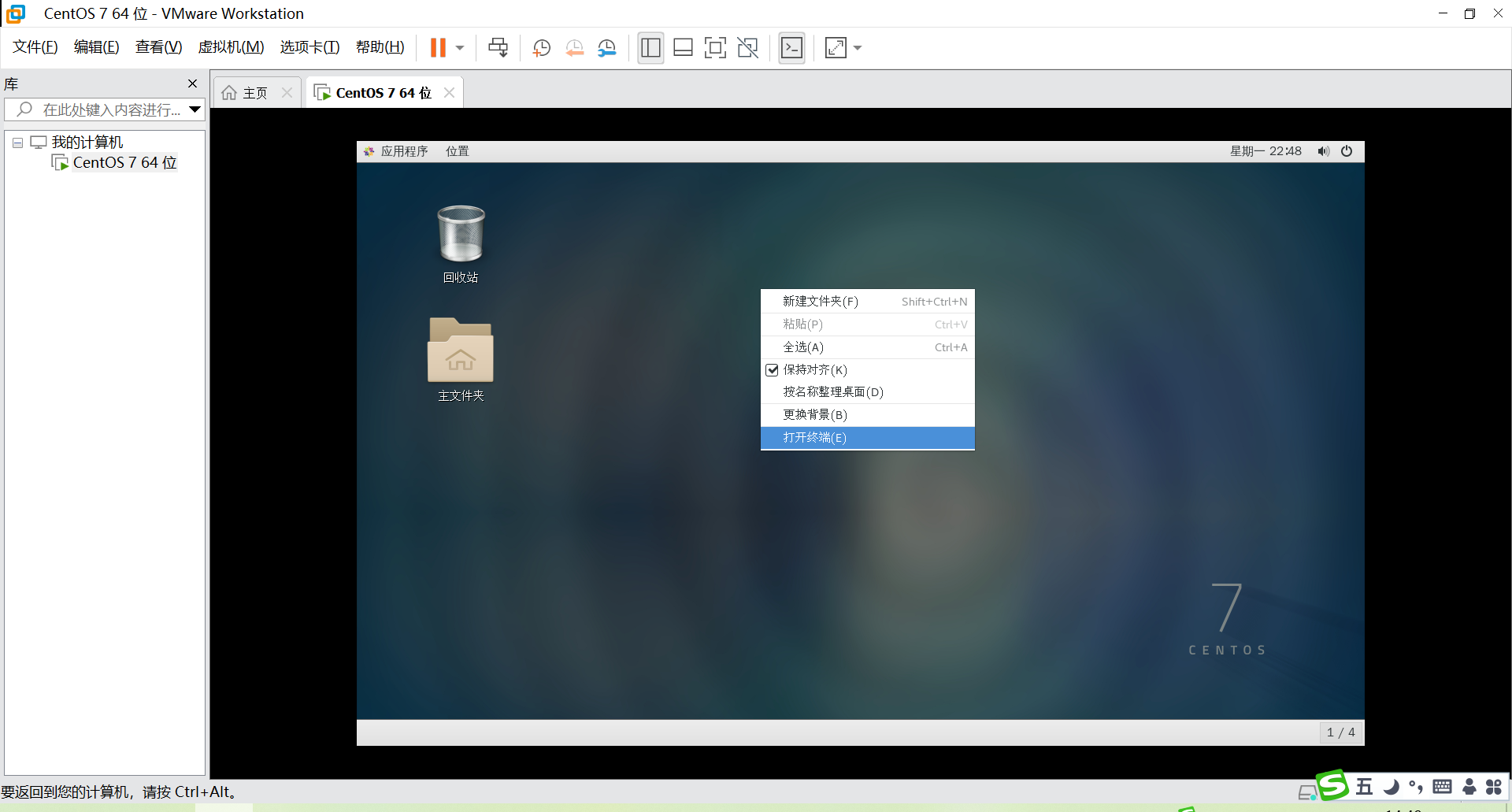Select the 回收站 trash icon
The width and height of the screenshot is (1512, 812).
click(461, 244)
